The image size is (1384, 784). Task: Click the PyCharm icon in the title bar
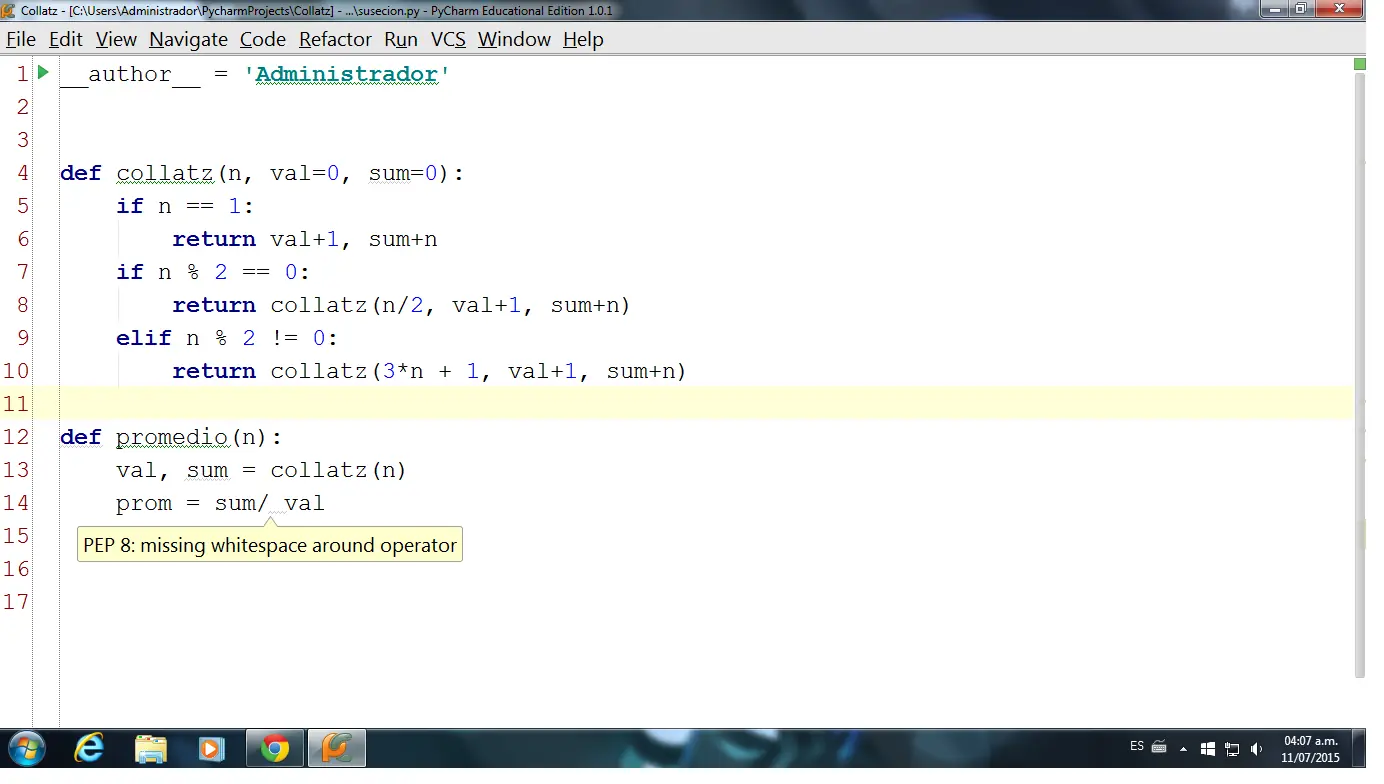[x=10, y=10]
